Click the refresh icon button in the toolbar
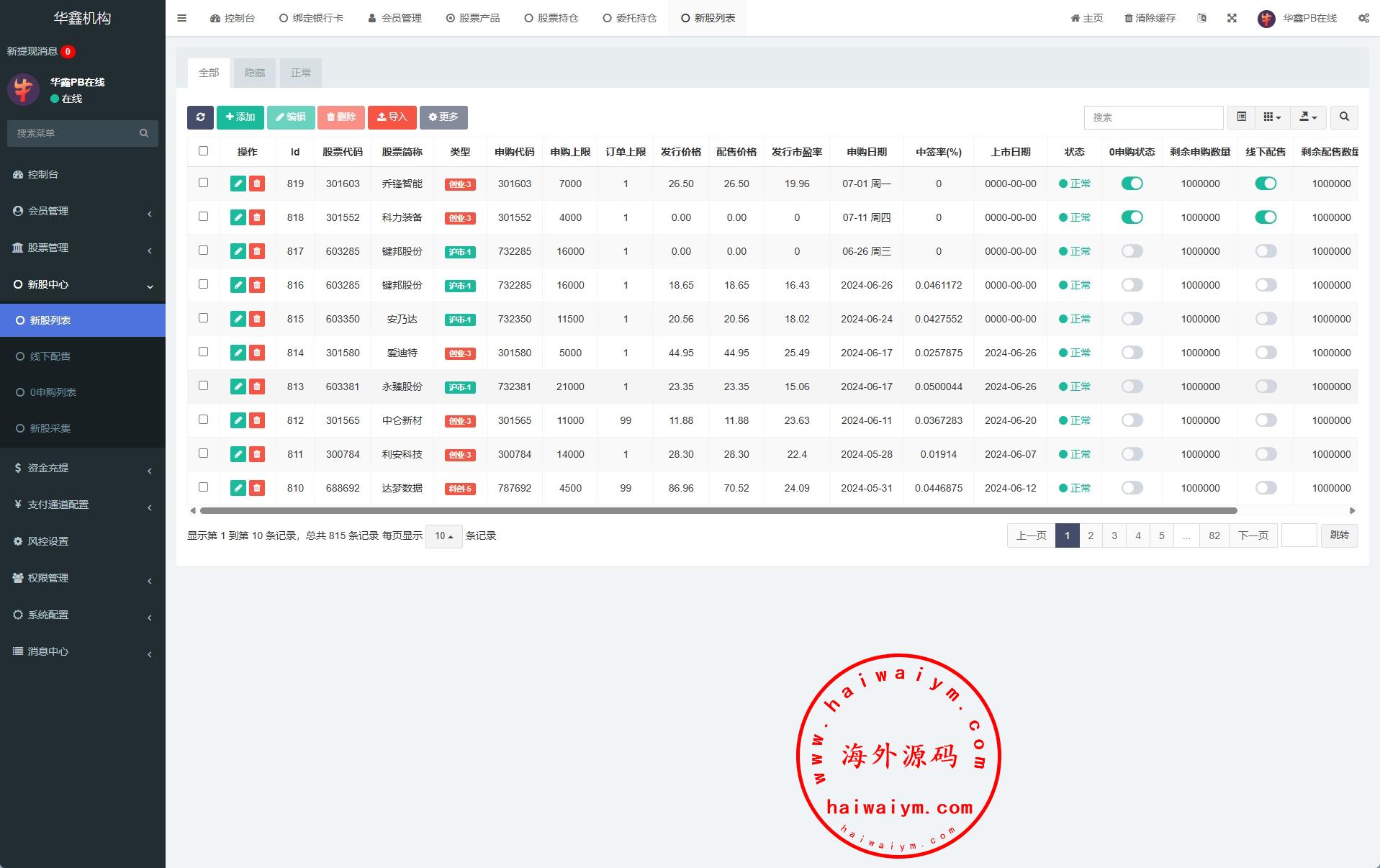1380x868 pixels. point(200,117)
